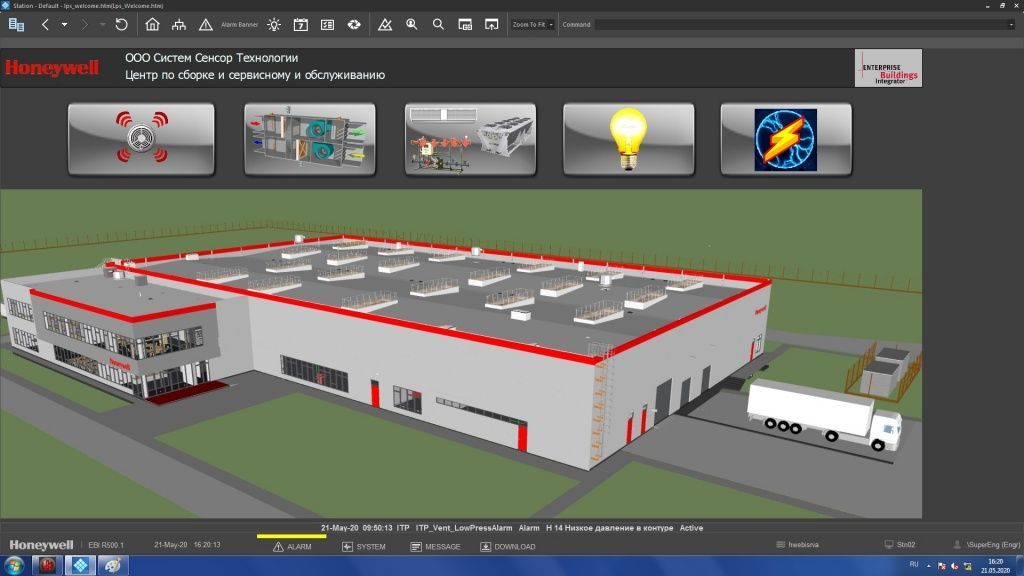The height and width of the screenshot is (576, 1024).
Task: Open alarm summary triangle icon in toolbar
Action: tap(205, 24)
